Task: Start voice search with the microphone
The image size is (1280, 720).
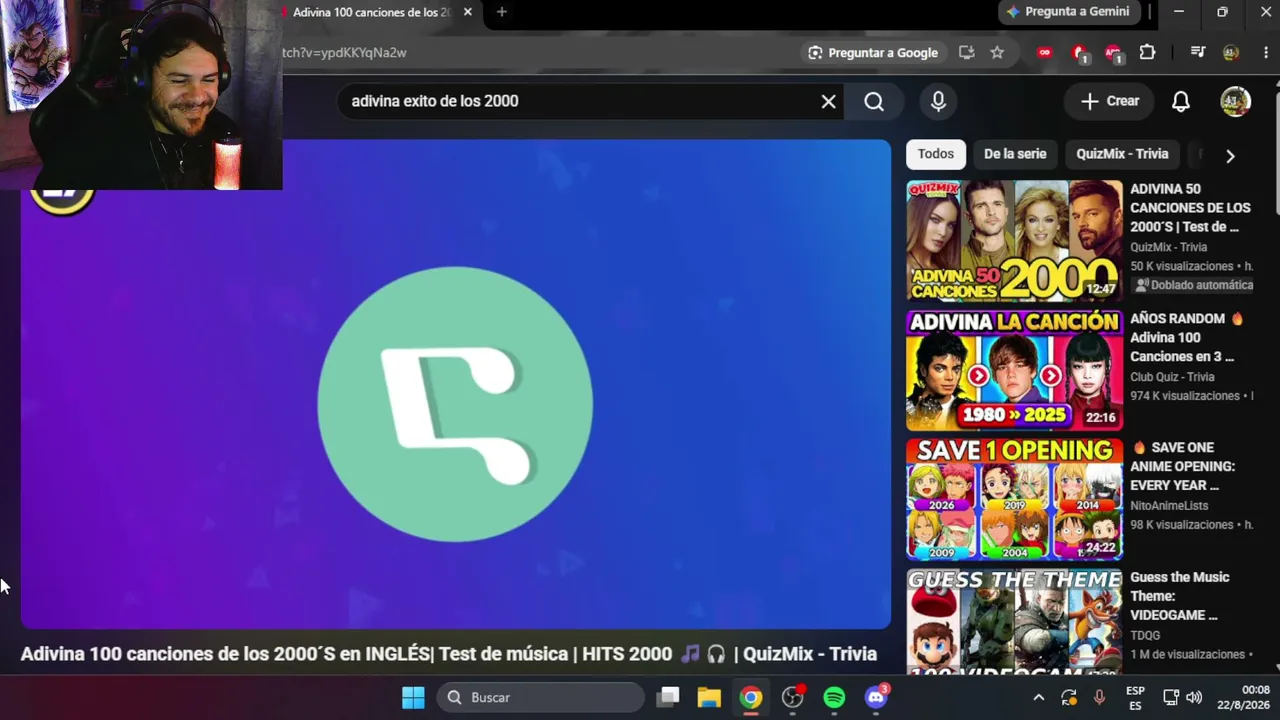Action: coord(938,101)
